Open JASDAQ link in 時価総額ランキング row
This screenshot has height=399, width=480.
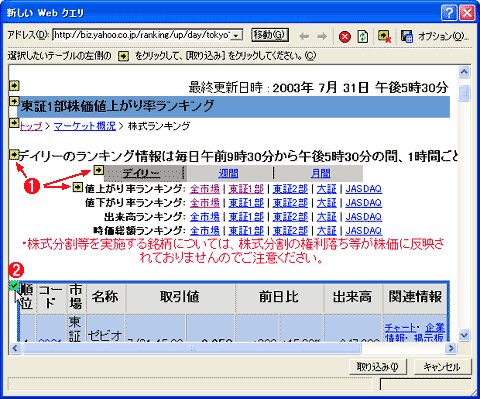point(363,231)
